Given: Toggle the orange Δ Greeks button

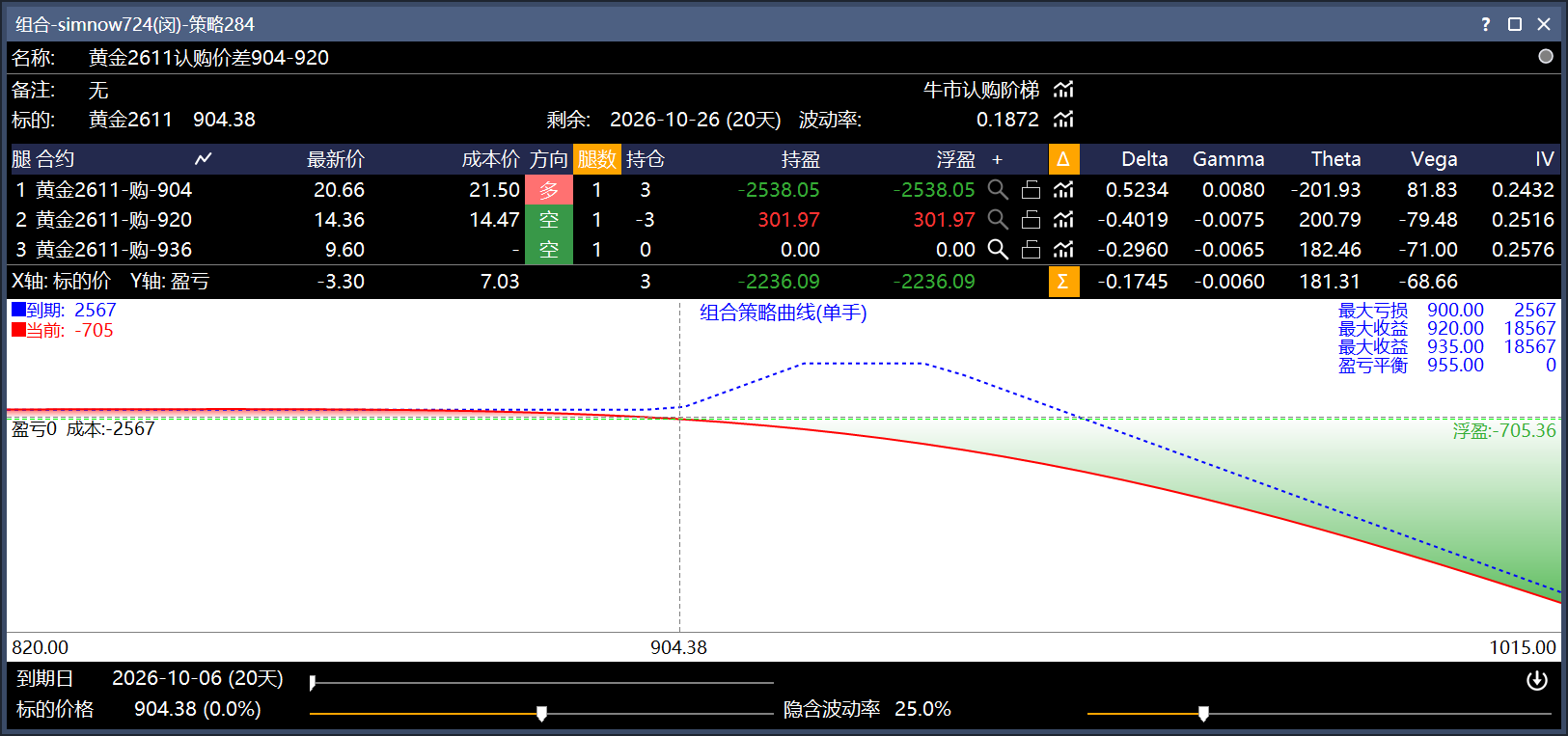Looking at the screenshot, I should [1063, 159].
